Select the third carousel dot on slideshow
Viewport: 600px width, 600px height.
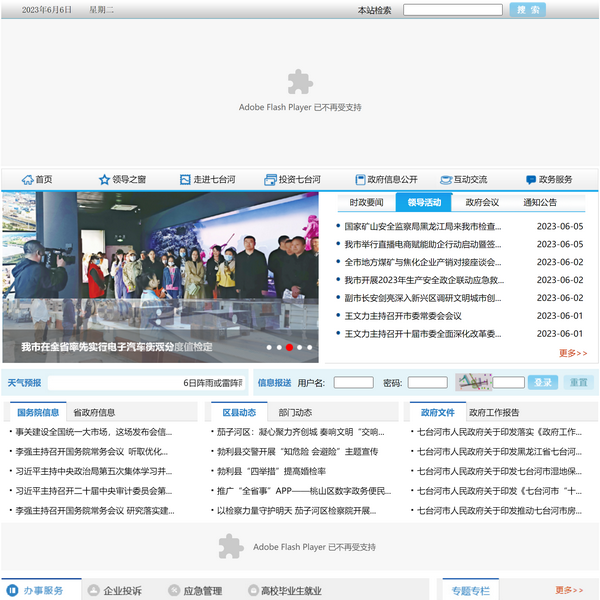coord(289,347)
